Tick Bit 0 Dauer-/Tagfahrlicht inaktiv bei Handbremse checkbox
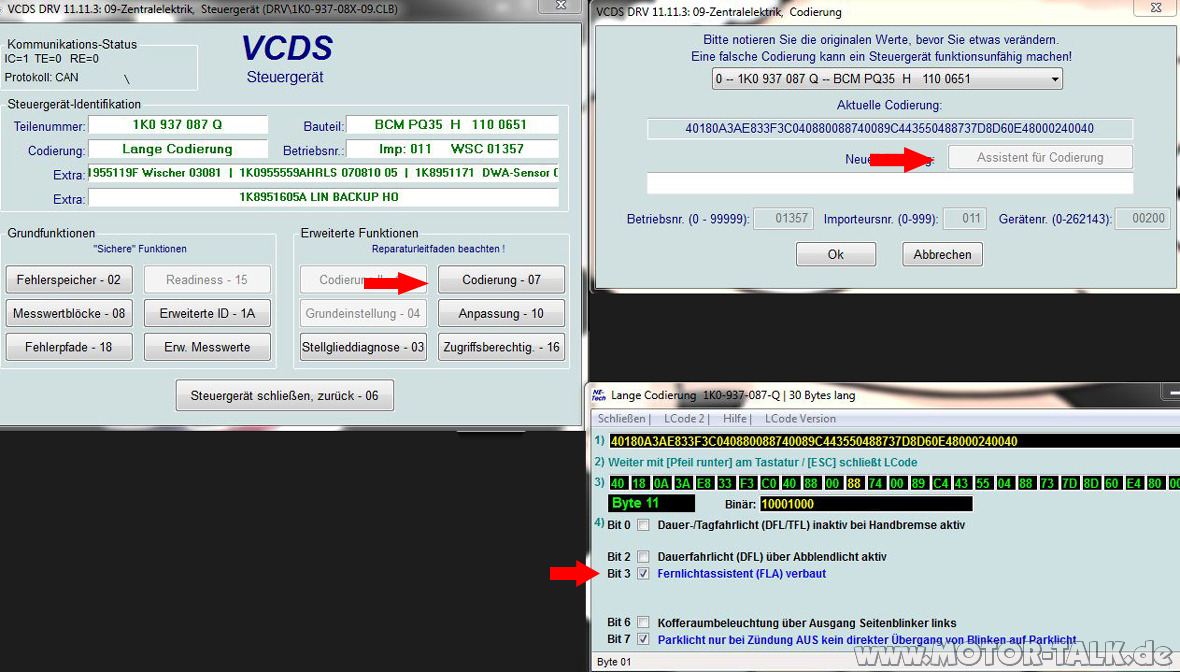This screenshot has width=1180, height=672. (643, 525)
